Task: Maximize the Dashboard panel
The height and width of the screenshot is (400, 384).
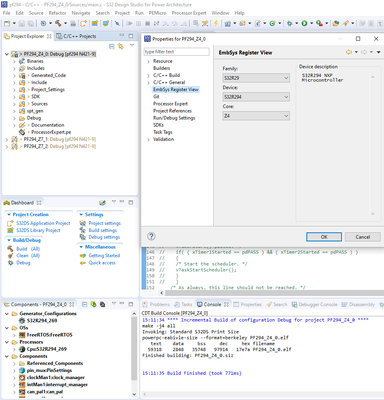Action: click(x=131, y=202)
